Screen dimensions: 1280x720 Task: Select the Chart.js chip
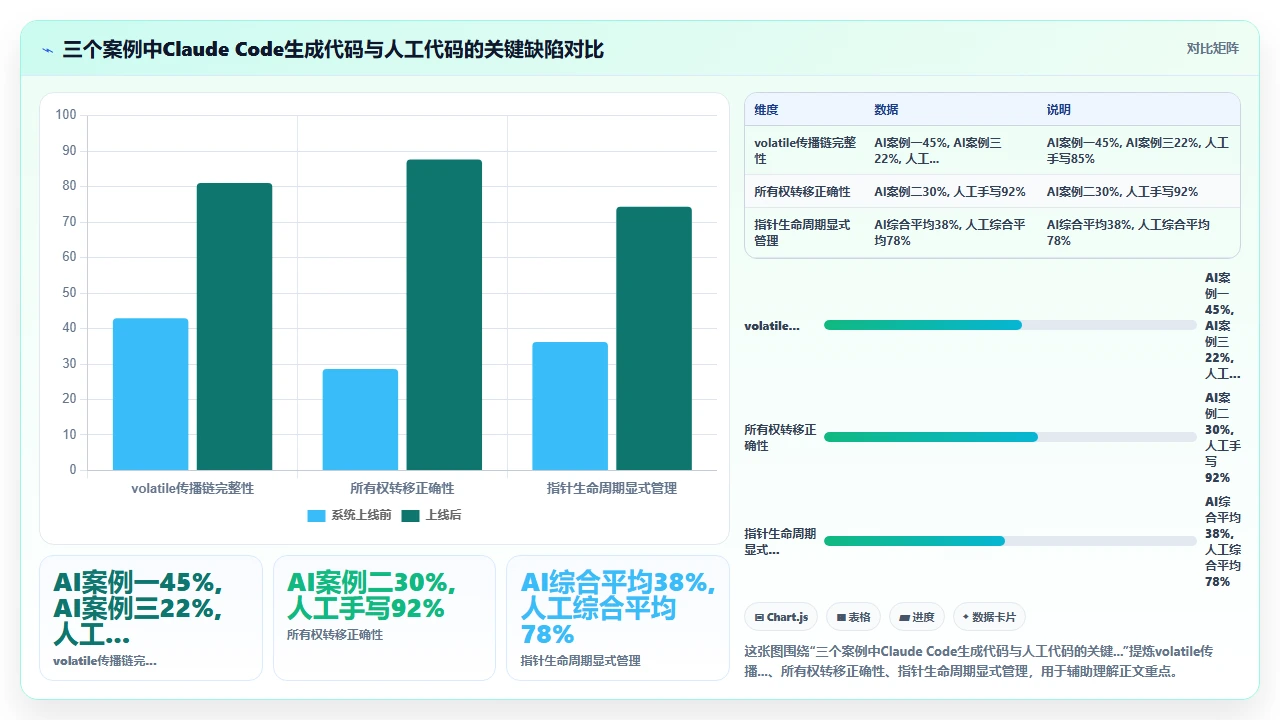tap(782, 617)
